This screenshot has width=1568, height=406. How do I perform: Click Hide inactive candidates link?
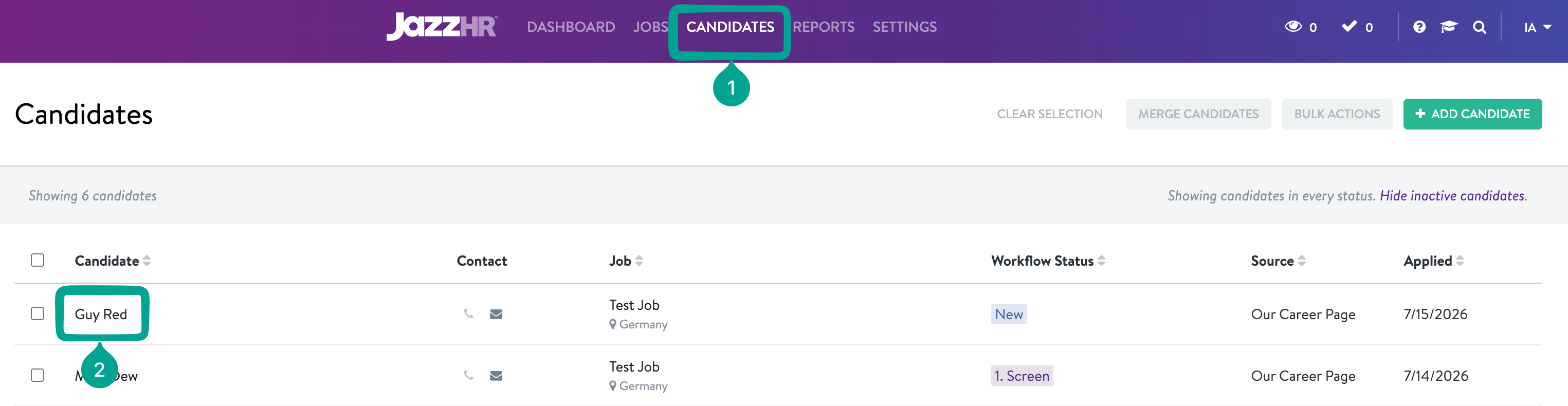click(x=1453, y=195)
